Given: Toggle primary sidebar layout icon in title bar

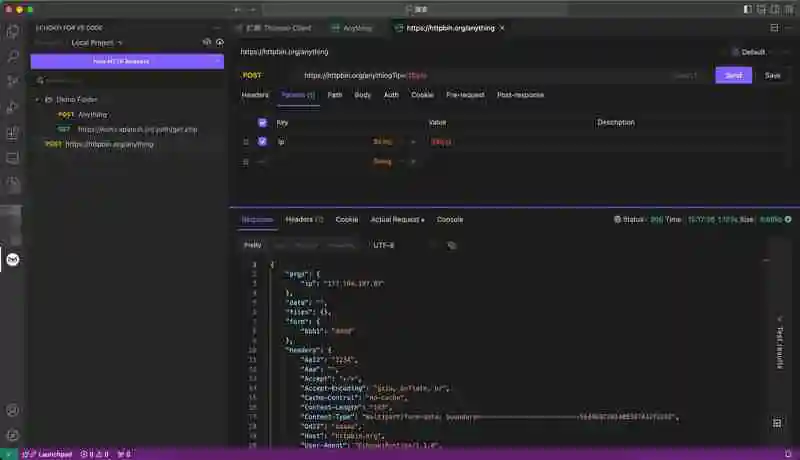Looking at the screenshot, I should tap(747, 9).
